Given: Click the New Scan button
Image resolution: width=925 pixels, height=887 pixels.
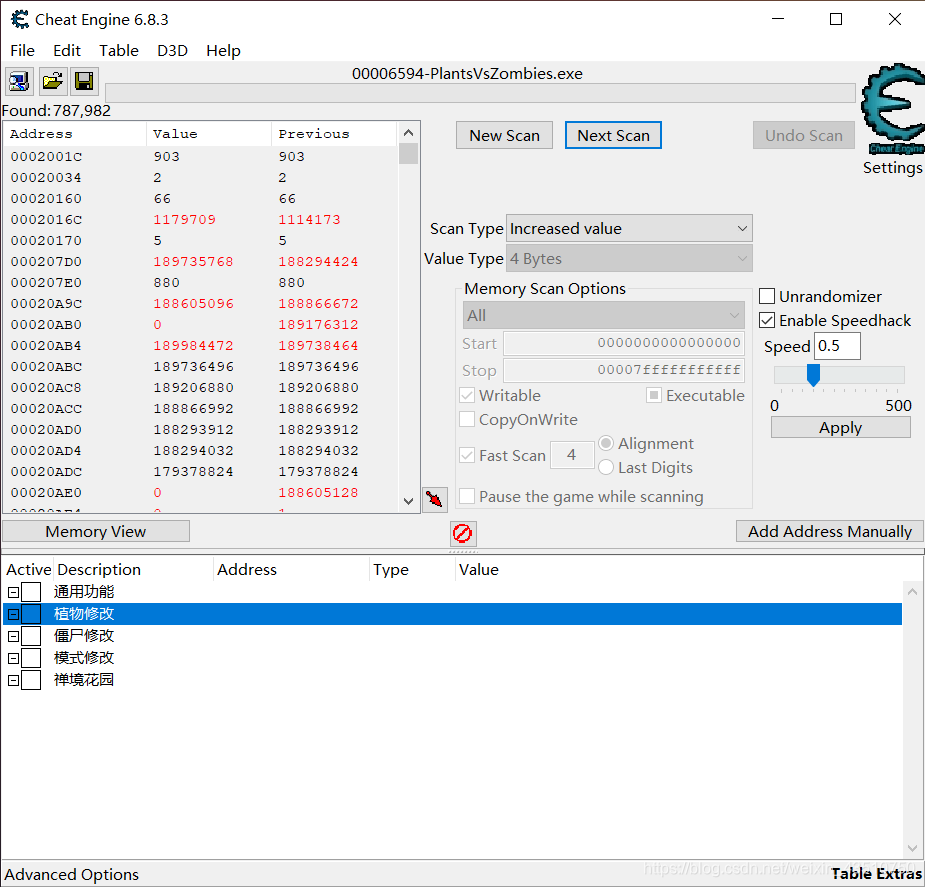Looking at the screenshot, I should click(504, 136).
